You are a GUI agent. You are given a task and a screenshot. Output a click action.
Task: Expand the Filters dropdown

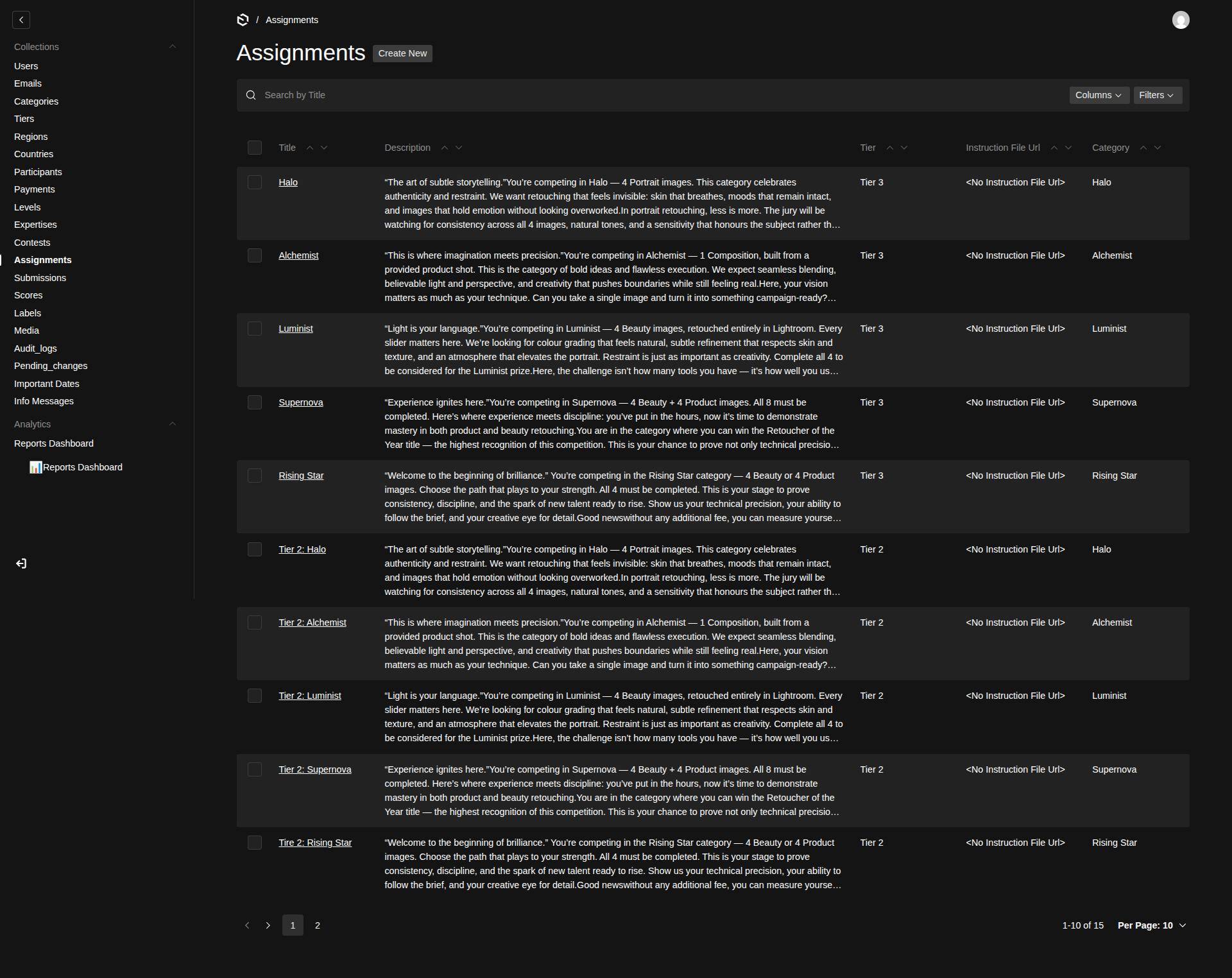pyautogui.click(x=1157, y=95)
